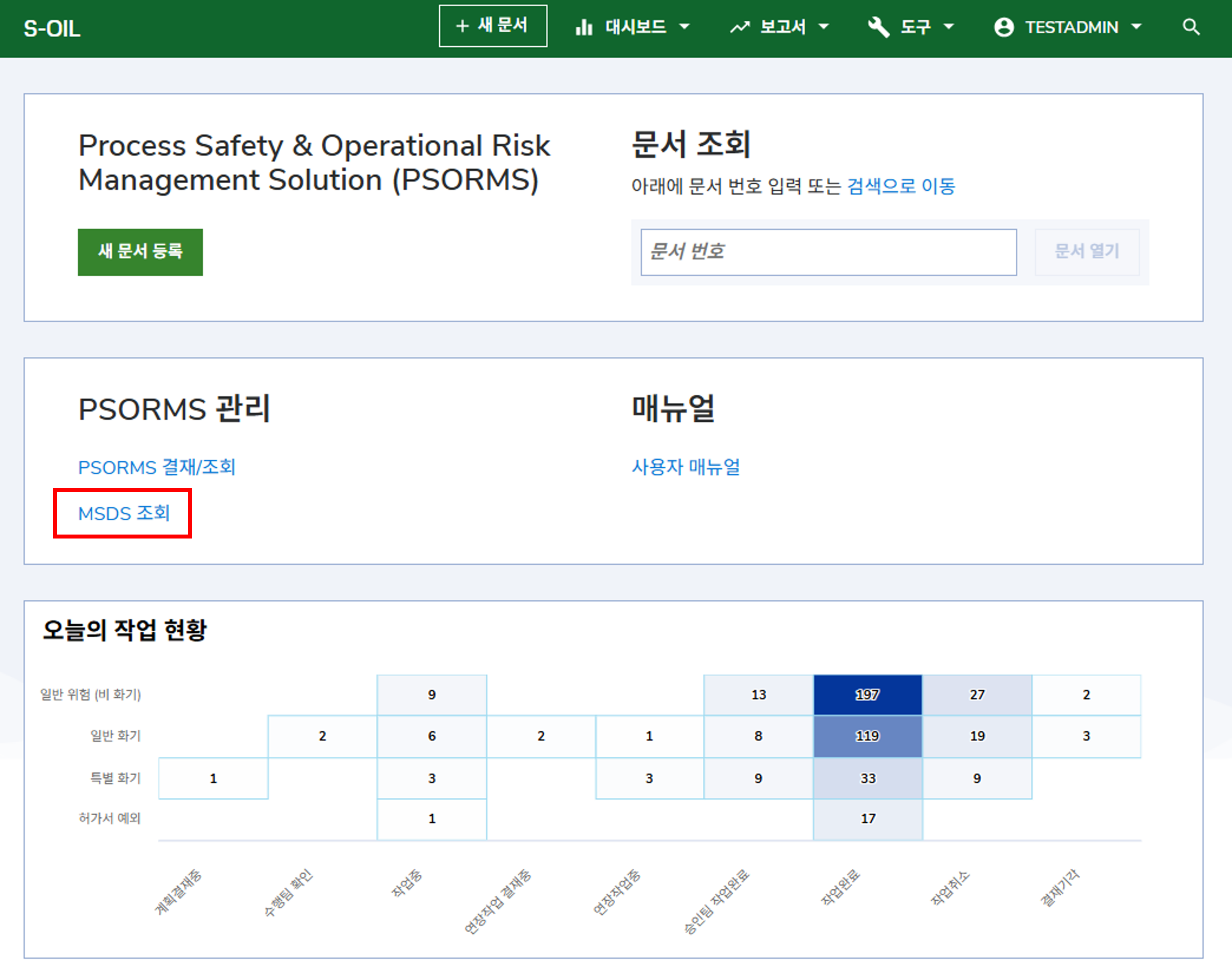Image resolution: width=1232 pixels, height=980 pixels.
Task: Follow the 검색으로 이동 link
Action: (900, 186)
